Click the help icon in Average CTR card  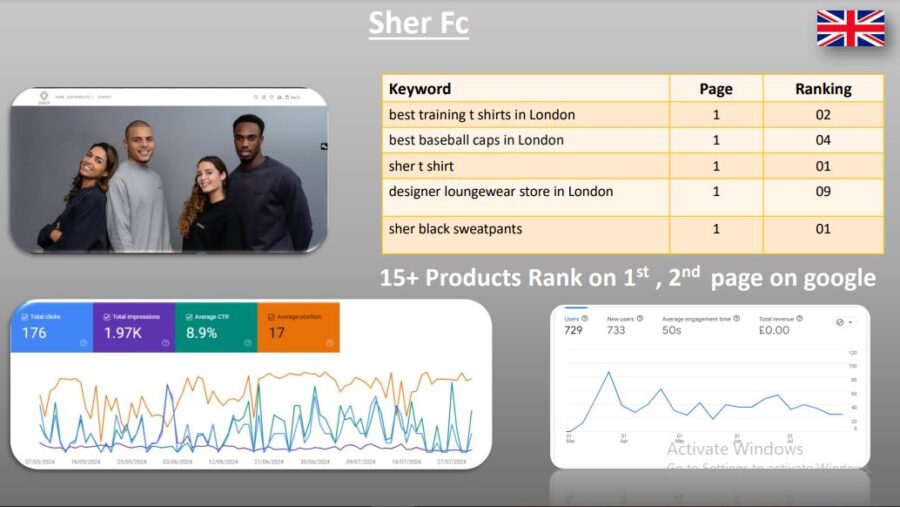247,343
